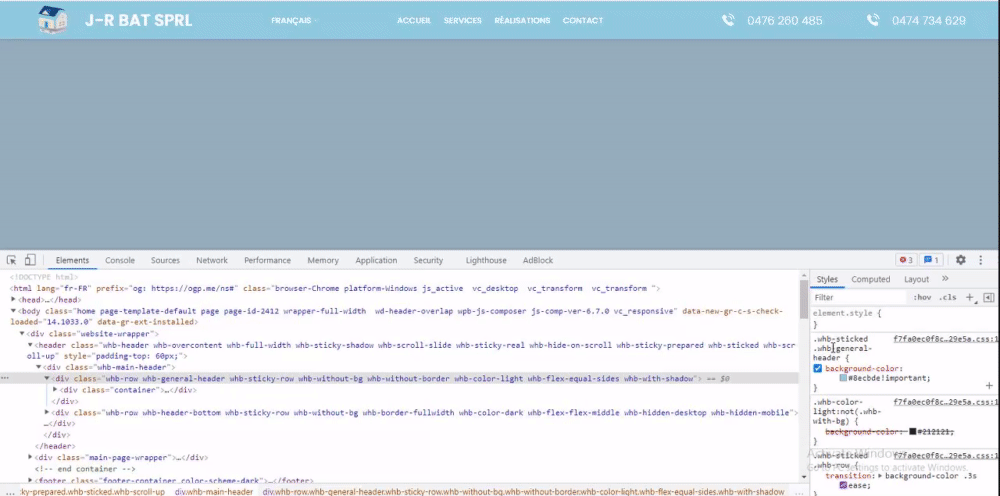
Task: Collapse the header whb-header node
Action: [30, 345]
